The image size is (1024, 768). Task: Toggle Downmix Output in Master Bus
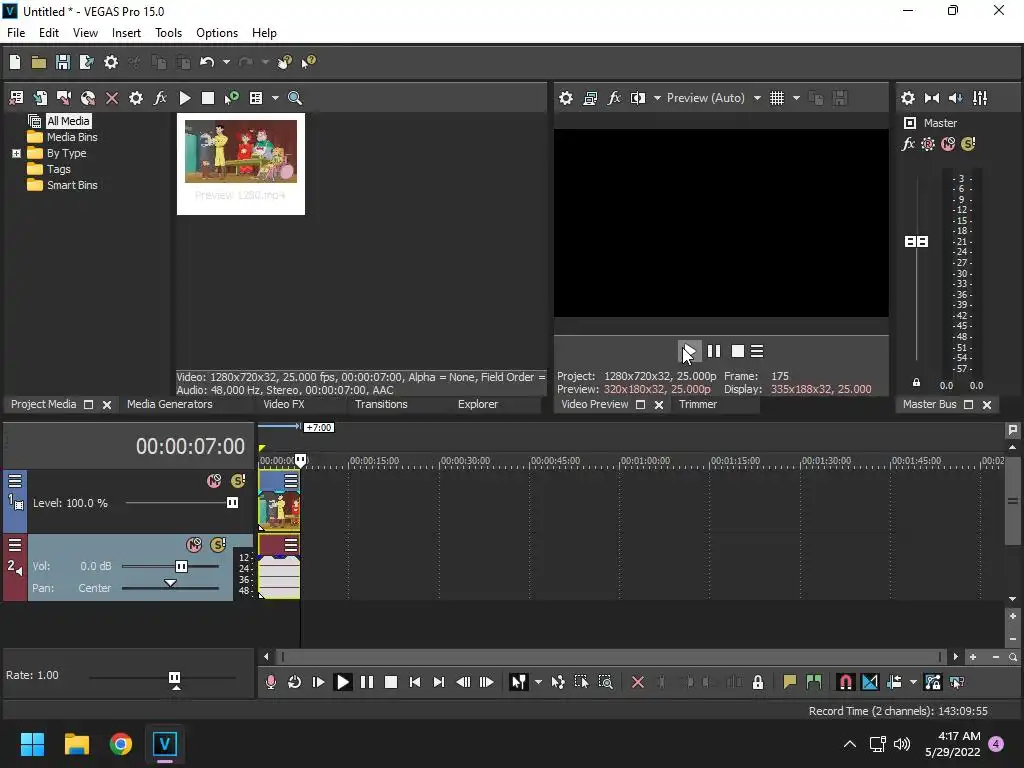click(x=932, y=98)
